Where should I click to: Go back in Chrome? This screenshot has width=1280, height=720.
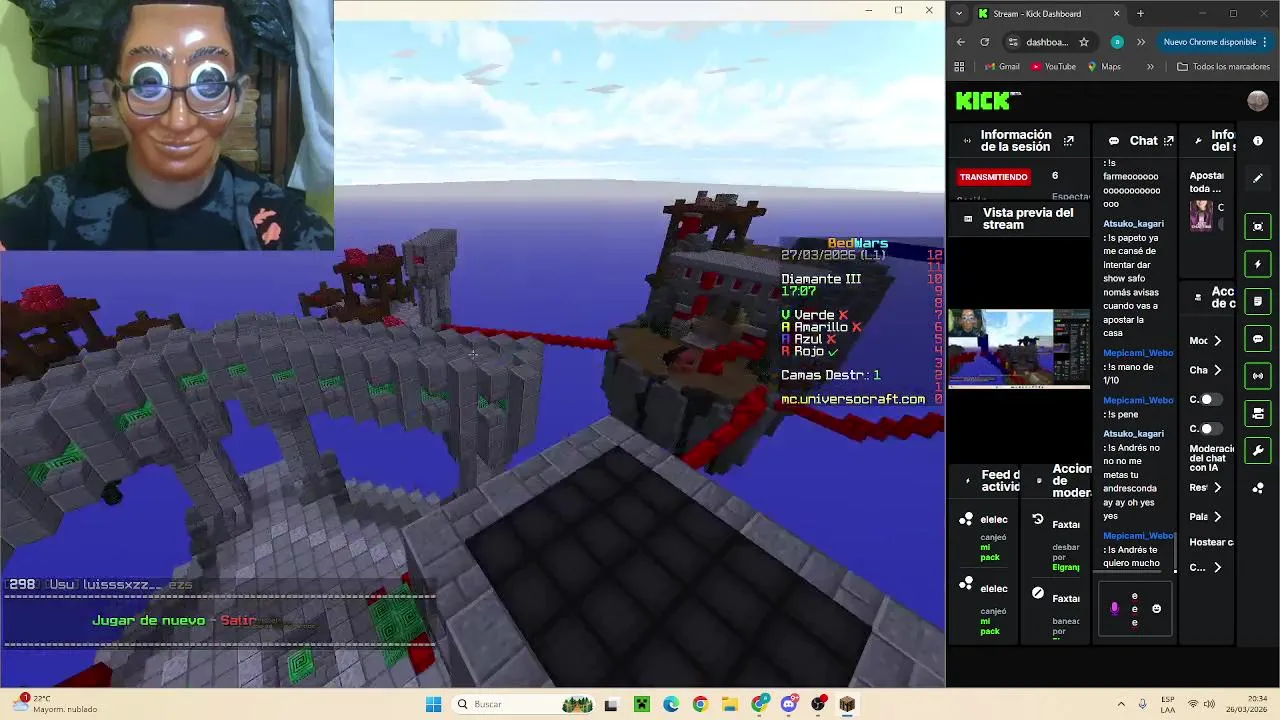961,42
